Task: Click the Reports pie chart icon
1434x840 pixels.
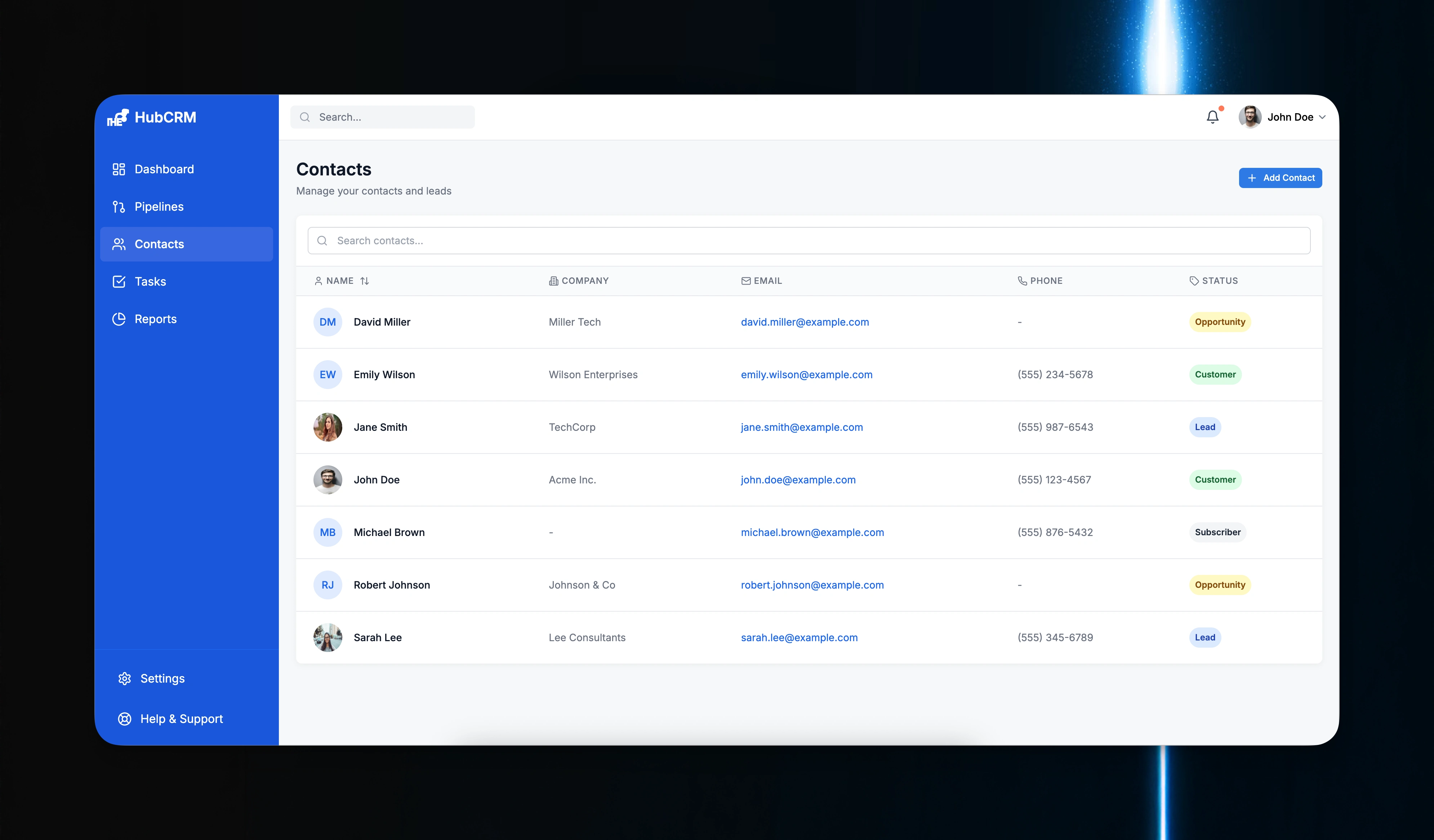Action: [x=119, y=319]
